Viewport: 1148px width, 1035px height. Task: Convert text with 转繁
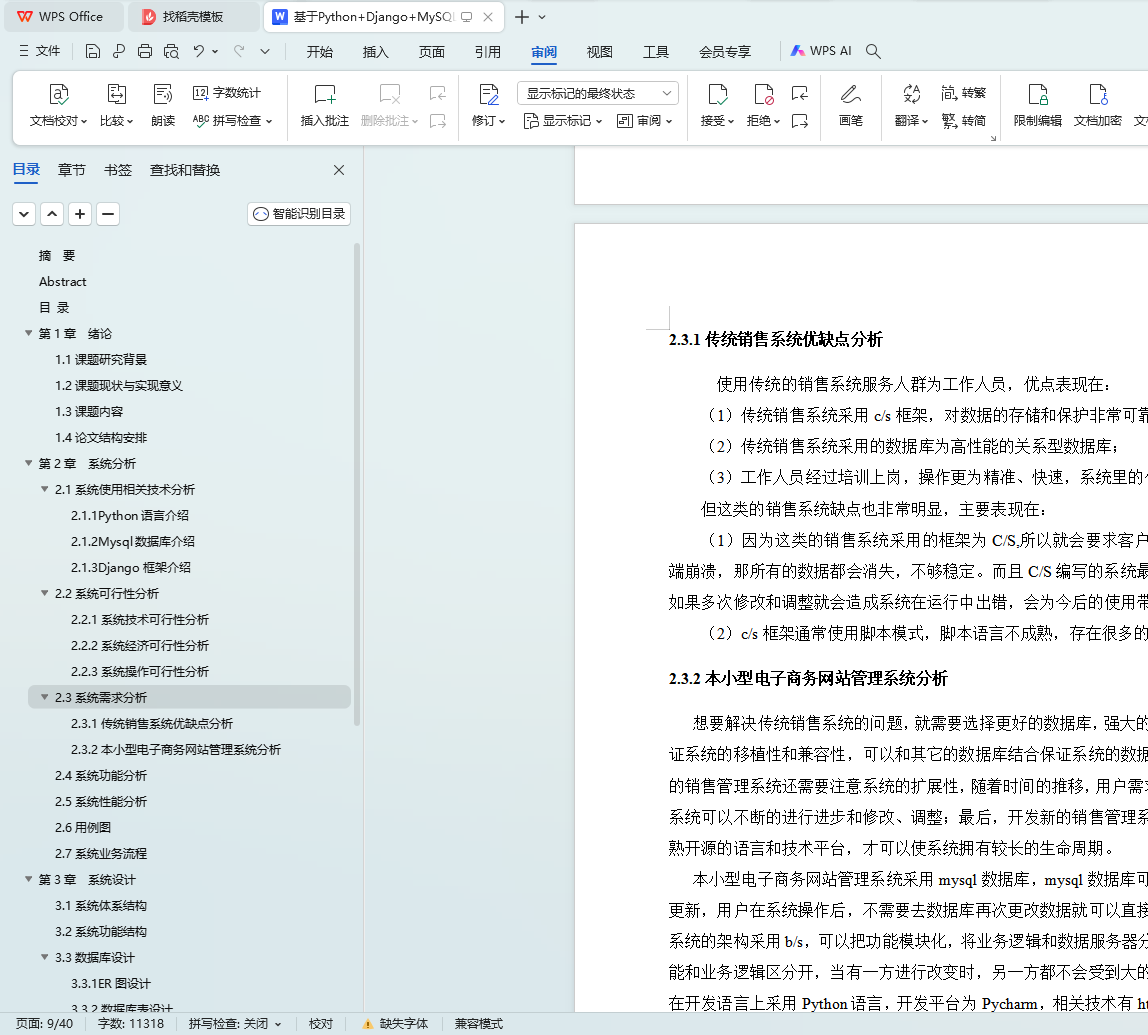pyautogui.click(x=964, y=93)
